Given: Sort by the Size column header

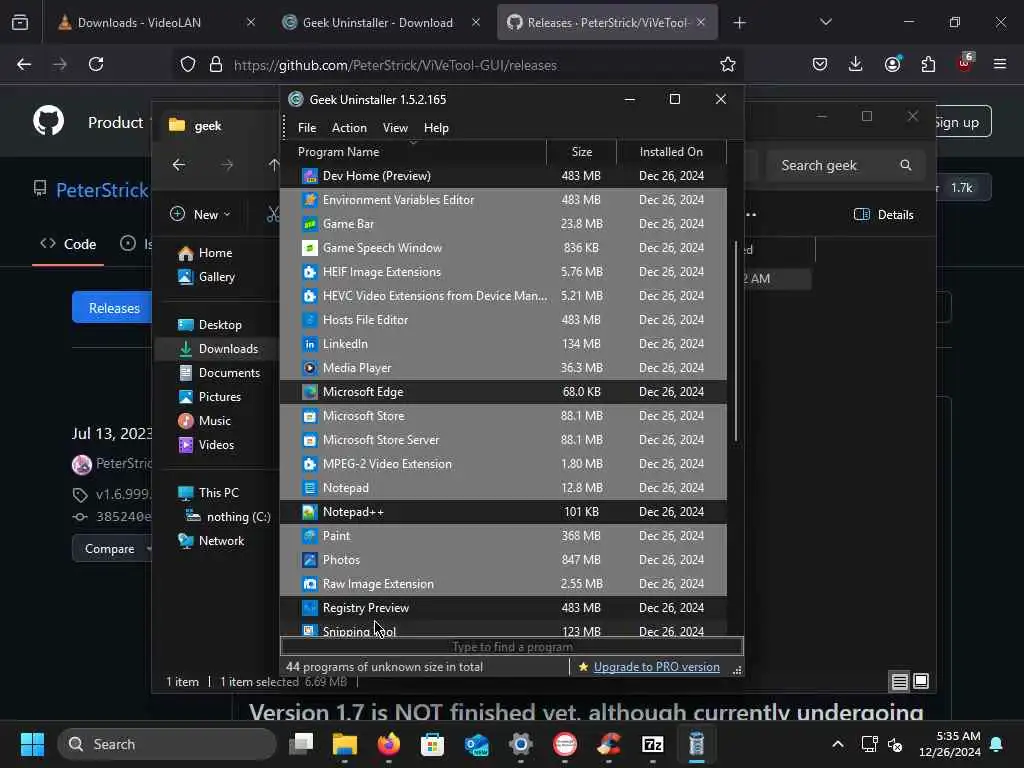Looking at the screenshot, I should [581, 152].
